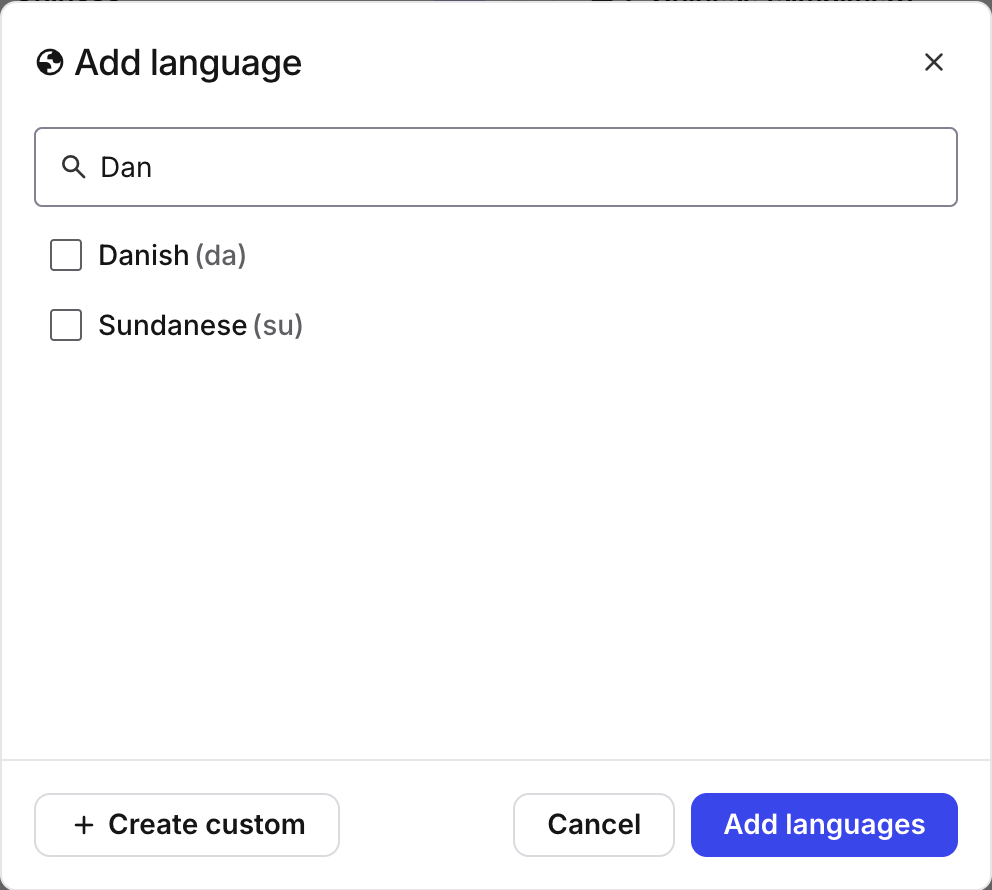Open Create custom language dialog

point(186,825)
